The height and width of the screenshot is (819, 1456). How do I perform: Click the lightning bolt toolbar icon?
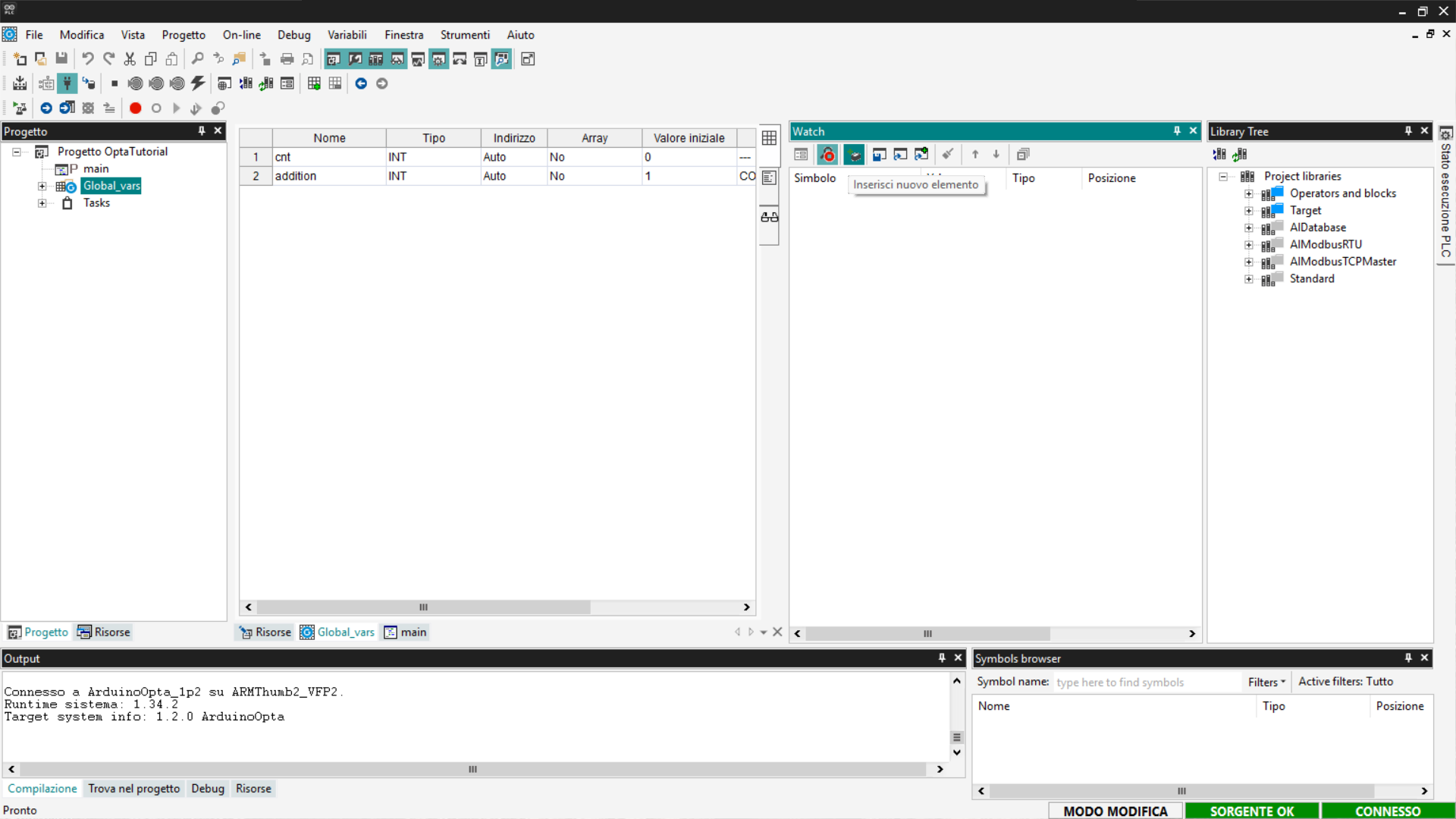coord(198,83)
